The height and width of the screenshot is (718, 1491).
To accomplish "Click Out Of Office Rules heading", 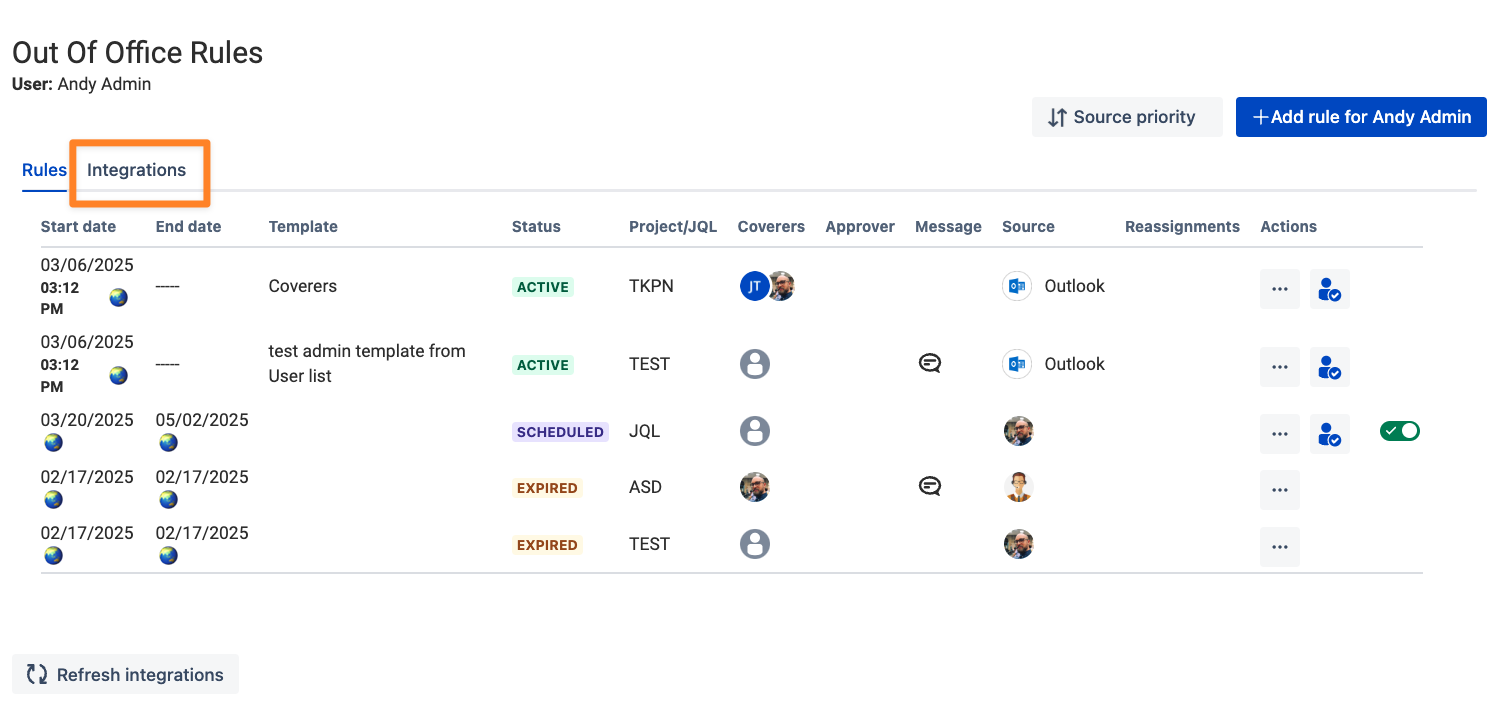I will 138,52.
